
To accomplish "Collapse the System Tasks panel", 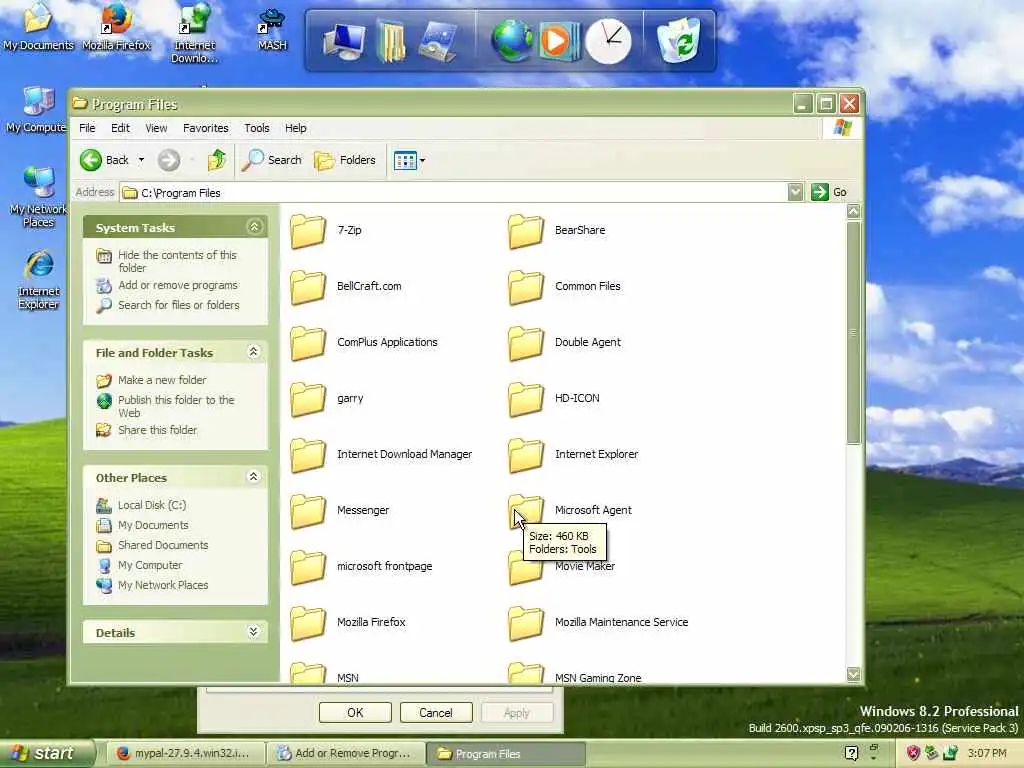I will [254, 227].
